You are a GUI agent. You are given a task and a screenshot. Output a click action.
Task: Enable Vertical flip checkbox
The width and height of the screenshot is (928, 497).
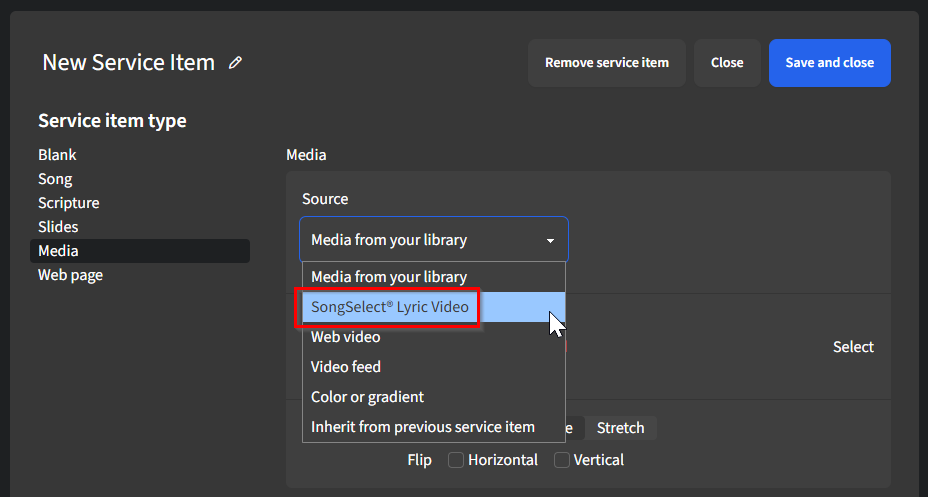(562, 460)
